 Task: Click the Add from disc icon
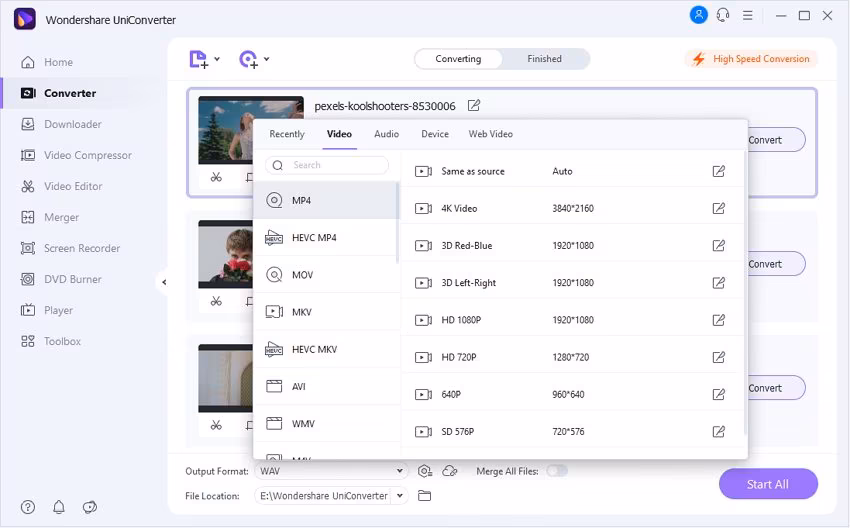click(x=248, y=59)
